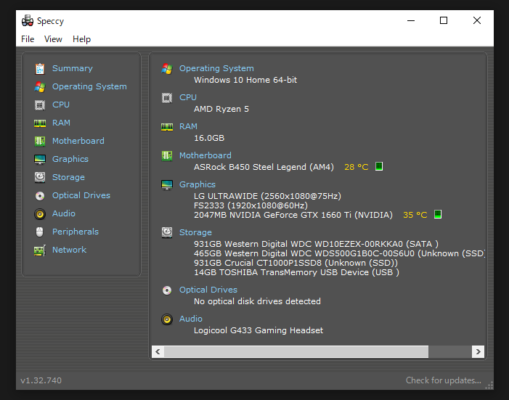
Task: Click the left arrow of the horizontal scrollbar
Action: coord(158,352)
